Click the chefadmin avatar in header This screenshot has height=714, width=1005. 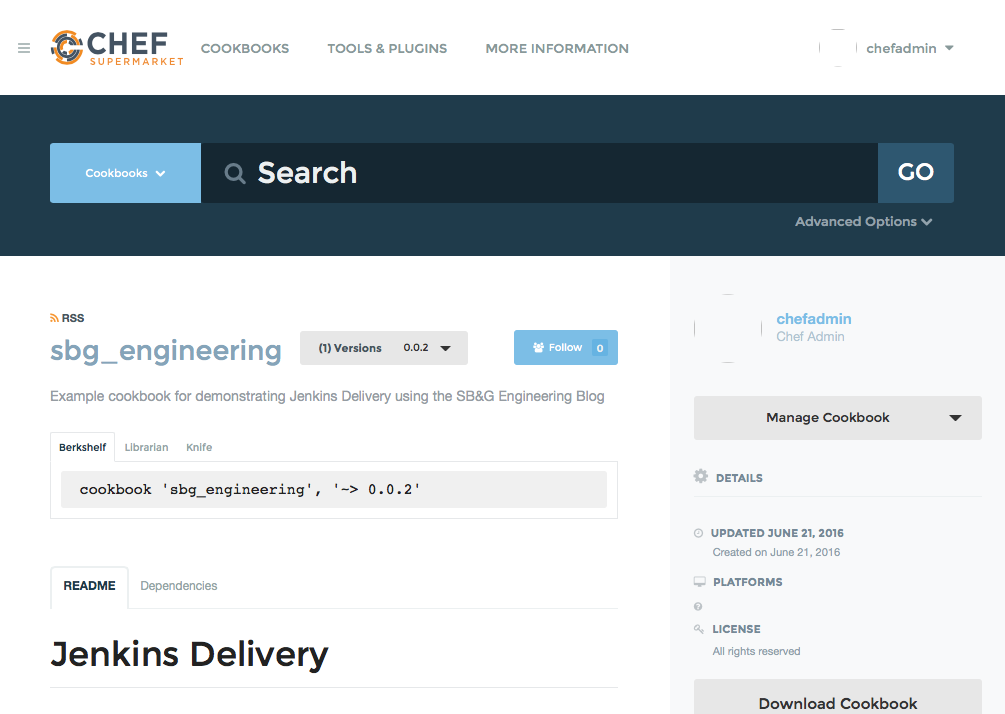[838, 48]
